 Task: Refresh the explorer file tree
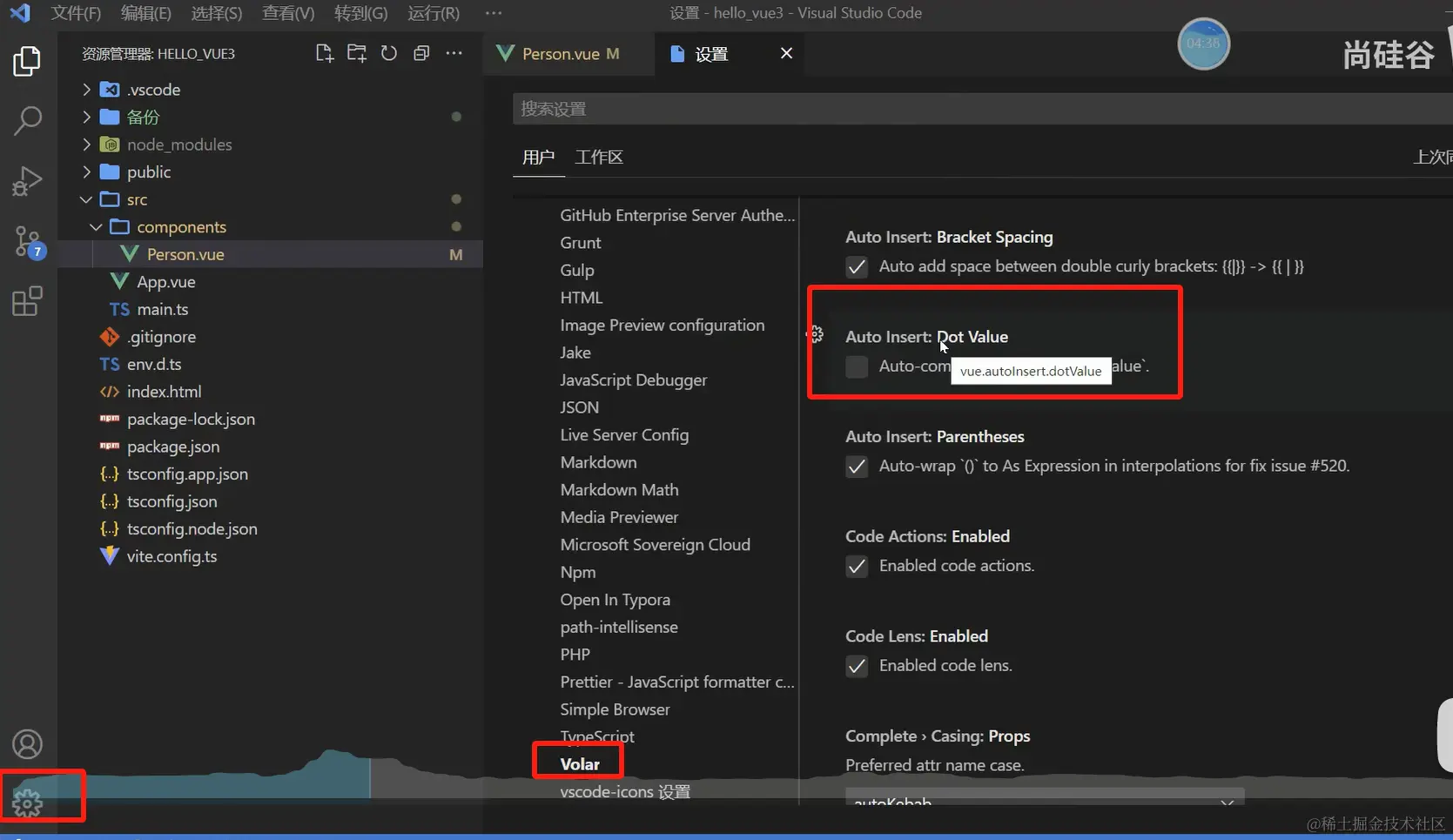389,53
